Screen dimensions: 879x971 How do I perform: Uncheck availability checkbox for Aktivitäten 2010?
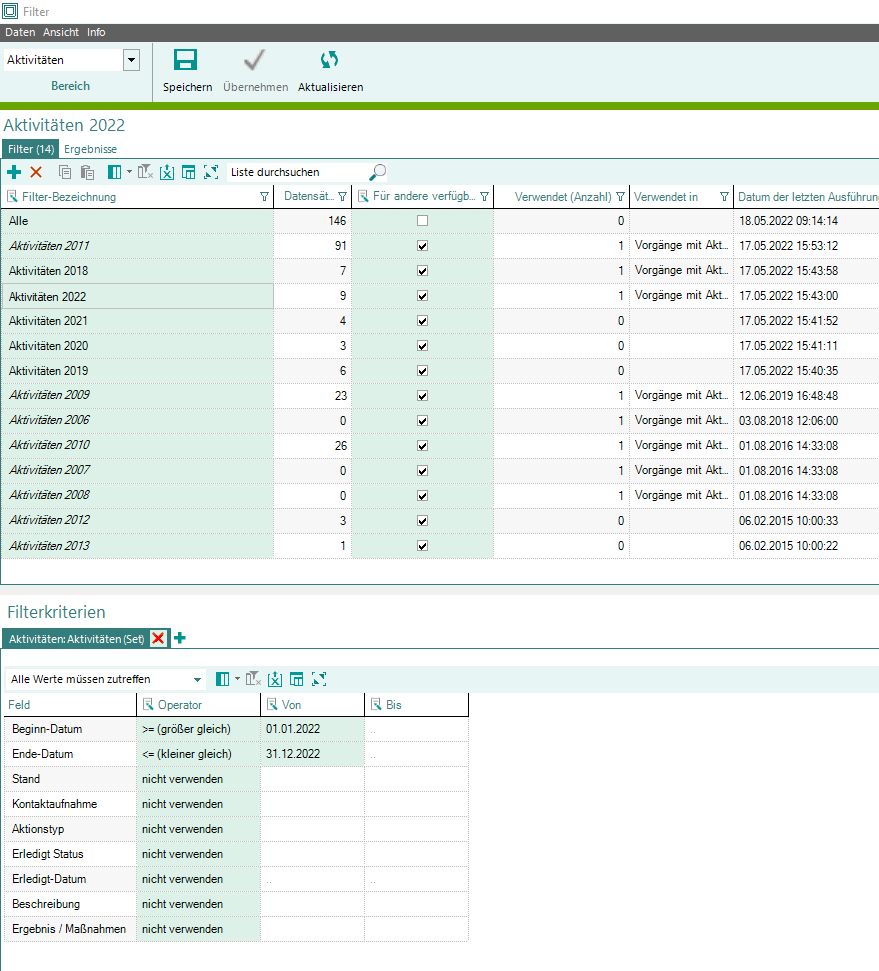tap(422, 446)
